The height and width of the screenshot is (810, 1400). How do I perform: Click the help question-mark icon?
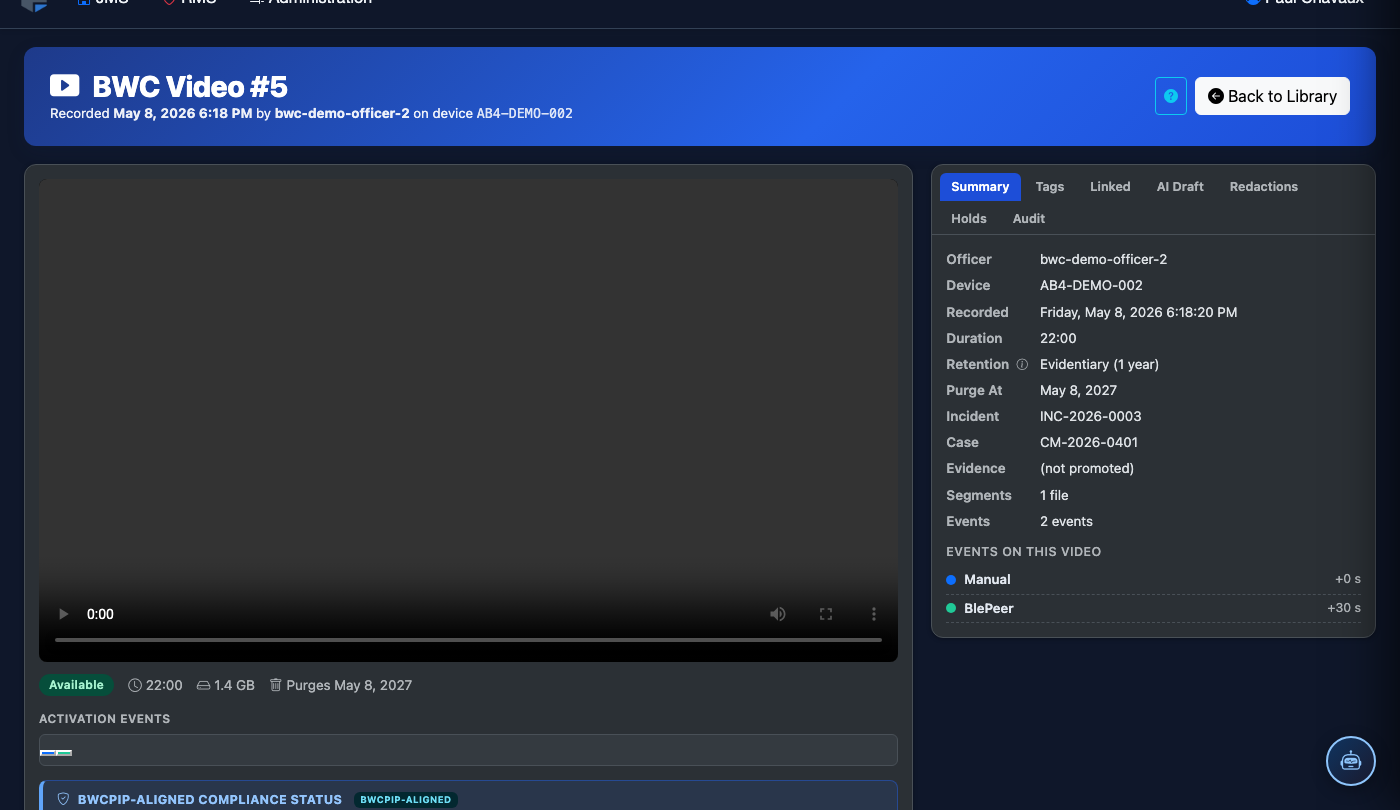coord(1171,96)
